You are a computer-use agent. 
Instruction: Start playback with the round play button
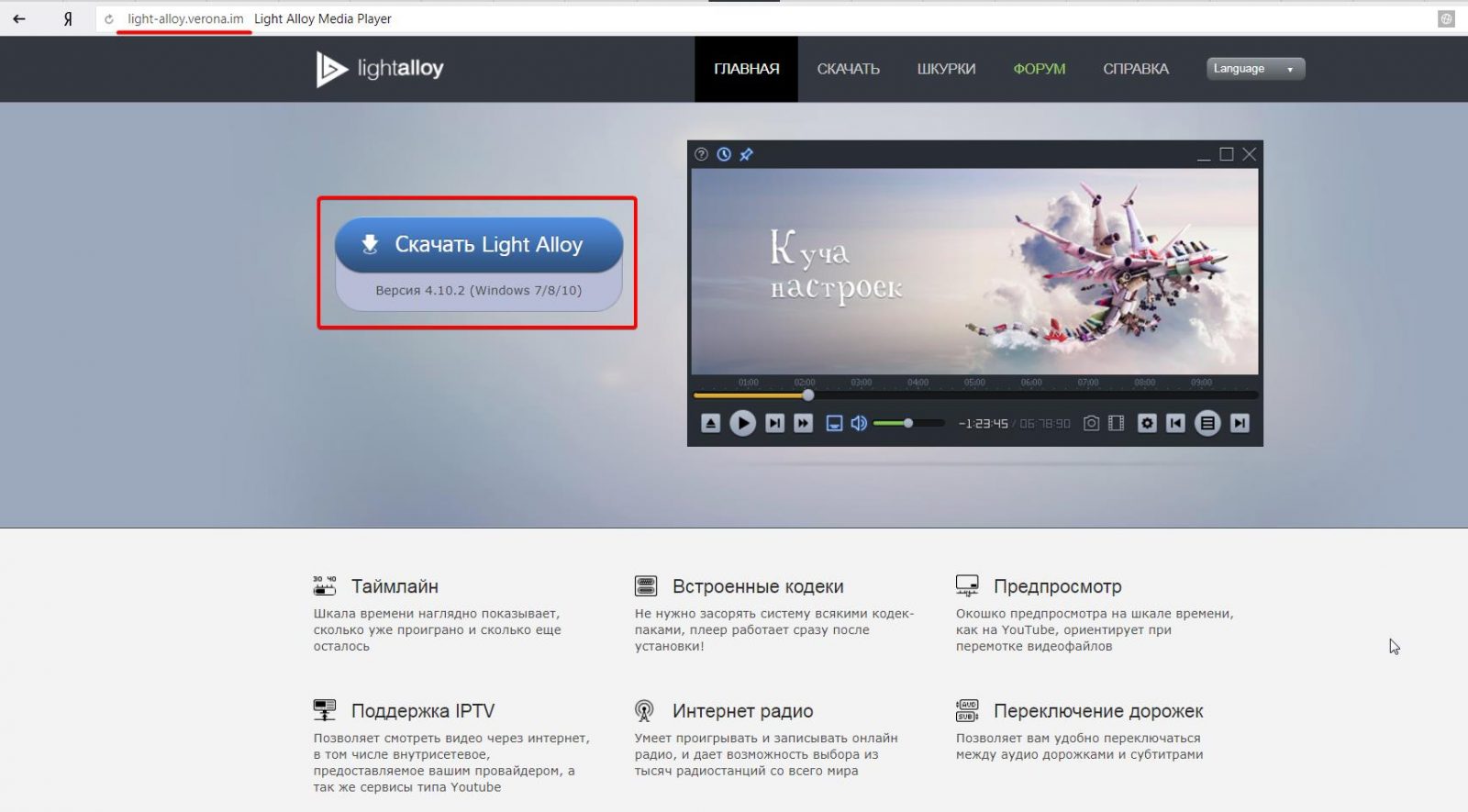742,423
